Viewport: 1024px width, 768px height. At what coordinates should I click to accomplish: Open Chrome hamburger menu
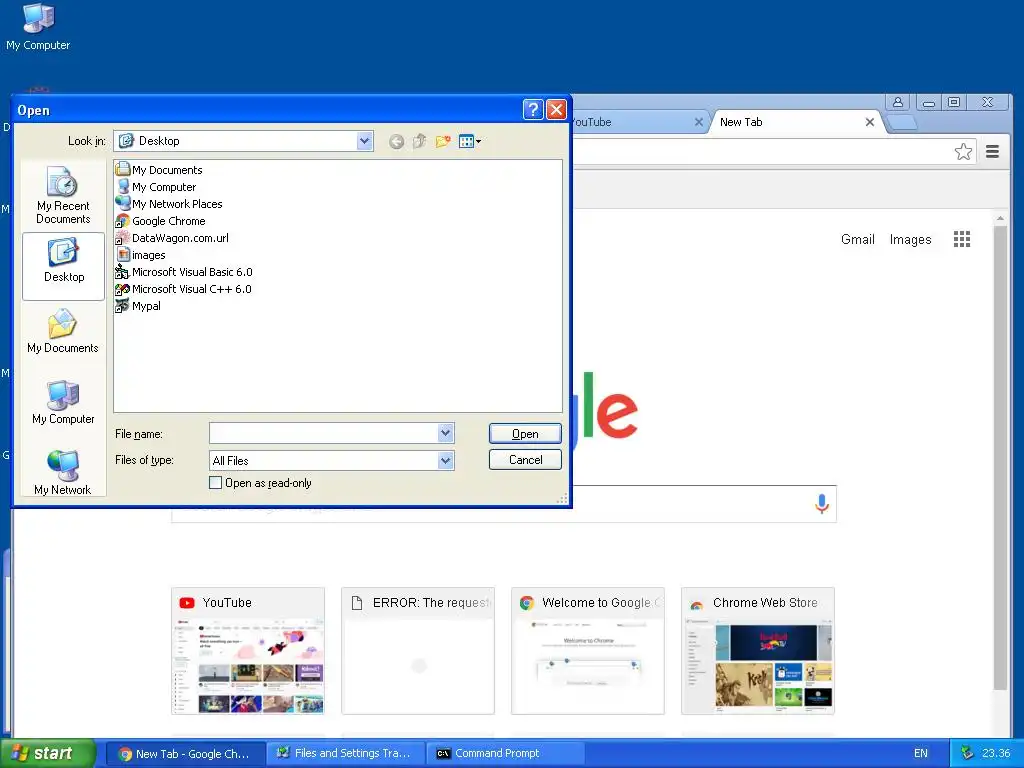tap(992, 152)
